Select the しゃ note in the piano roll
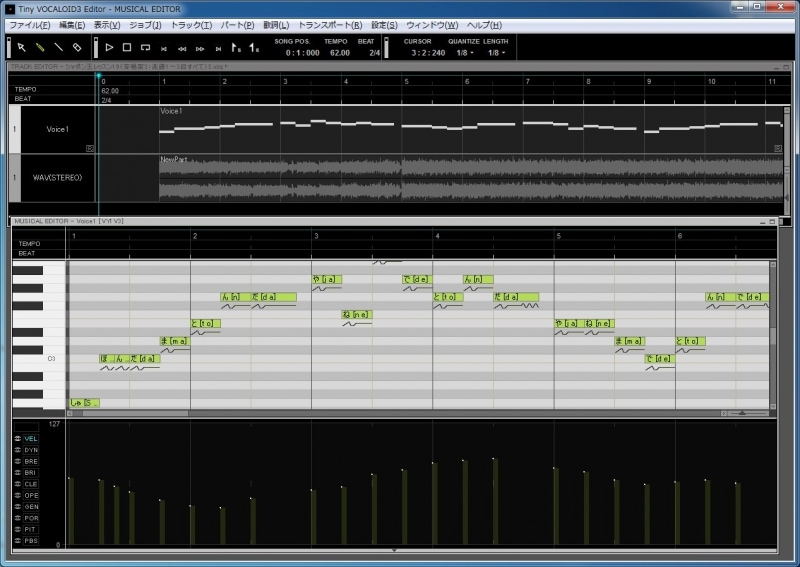This screenshot has height=567, width=800. [x=84, y=403]
